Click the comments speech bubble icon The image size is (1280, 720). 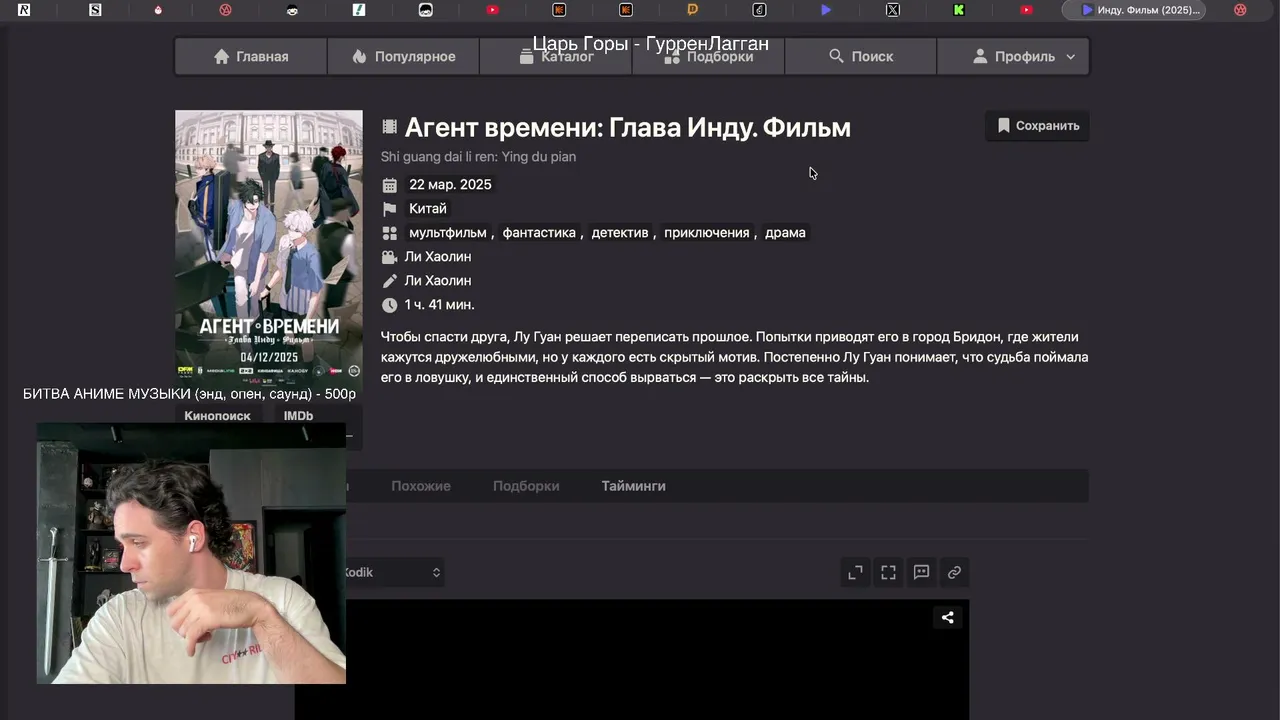pos(921,572)
